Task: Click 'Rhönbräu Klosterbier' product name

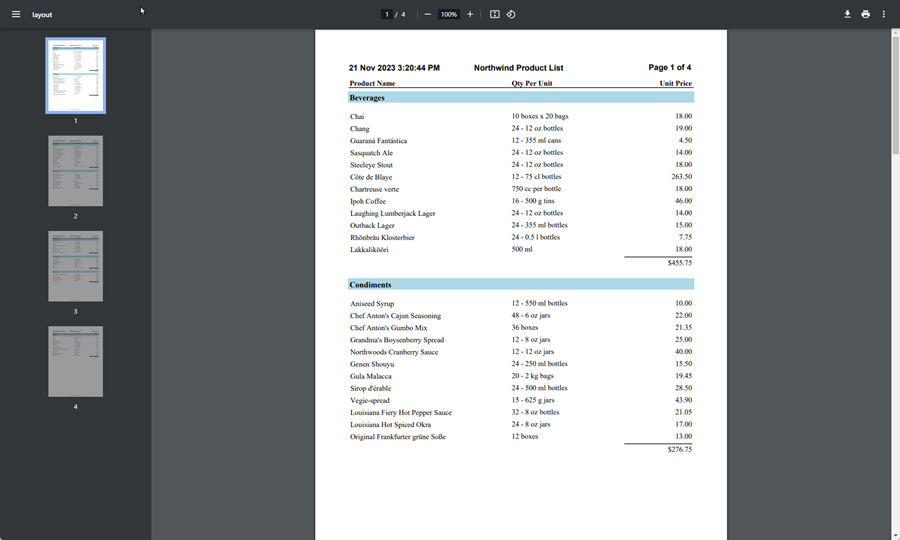Action: 382,238
